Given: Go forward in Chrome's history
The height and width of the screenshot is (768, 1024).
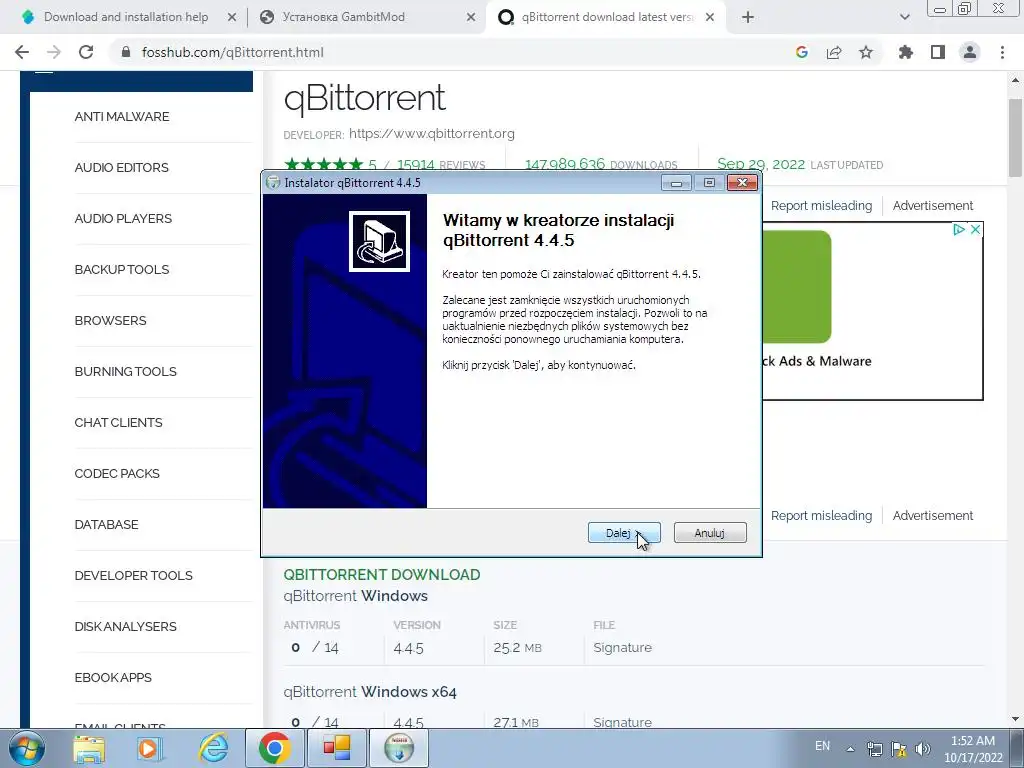Looking at the screenshot, I should click(54, 52).
